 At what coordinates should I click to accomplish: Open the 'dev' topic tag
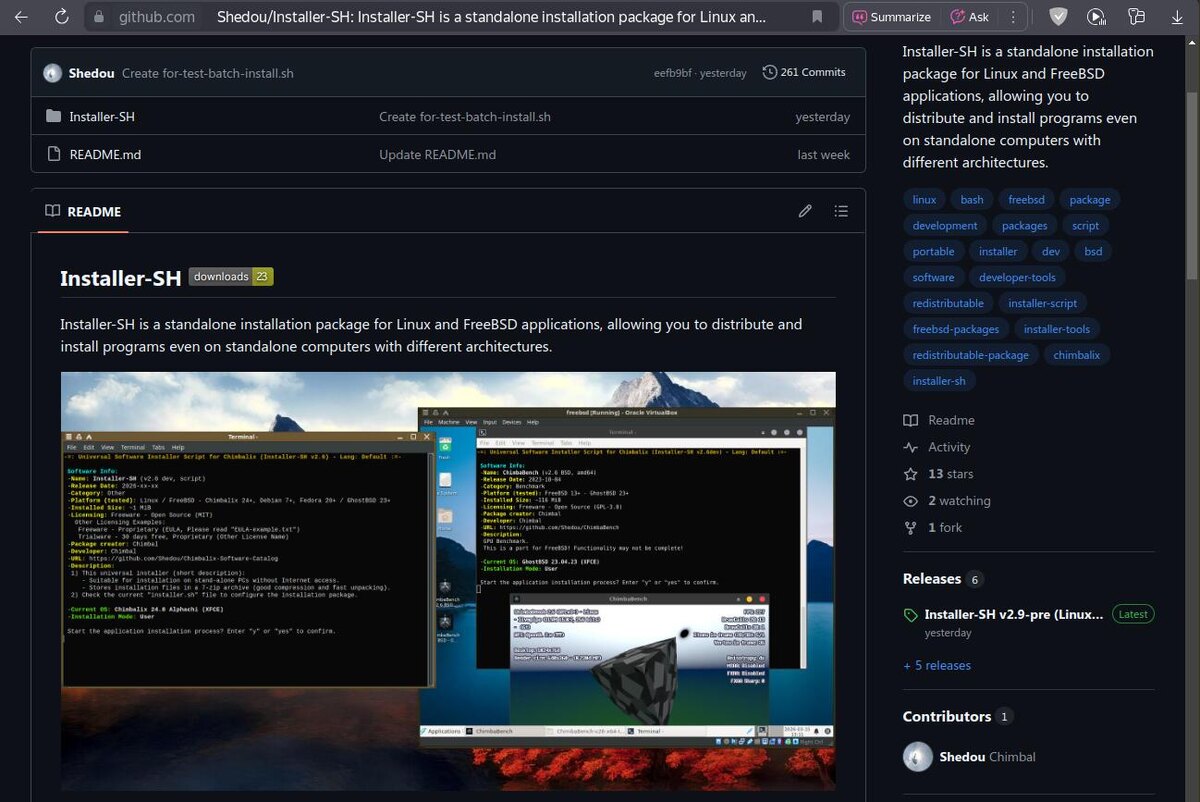(x=1051, y=251)
